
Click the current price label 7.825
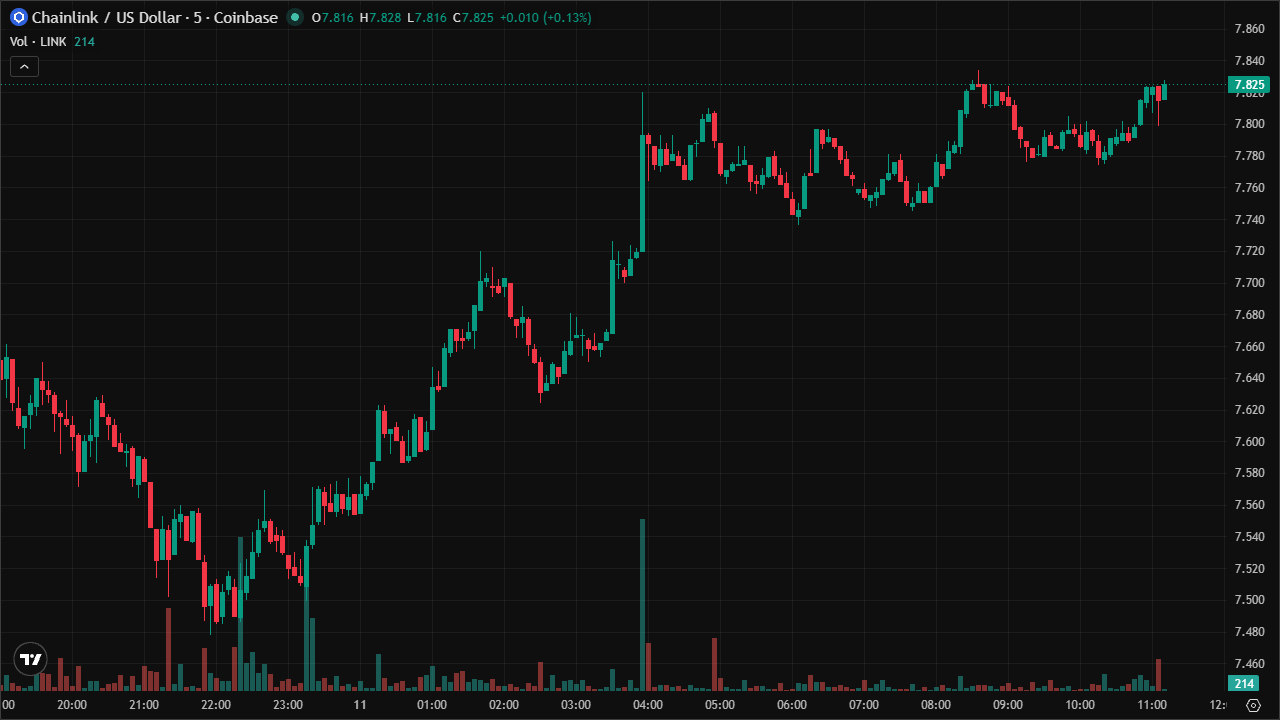[x=1250, y=85]
